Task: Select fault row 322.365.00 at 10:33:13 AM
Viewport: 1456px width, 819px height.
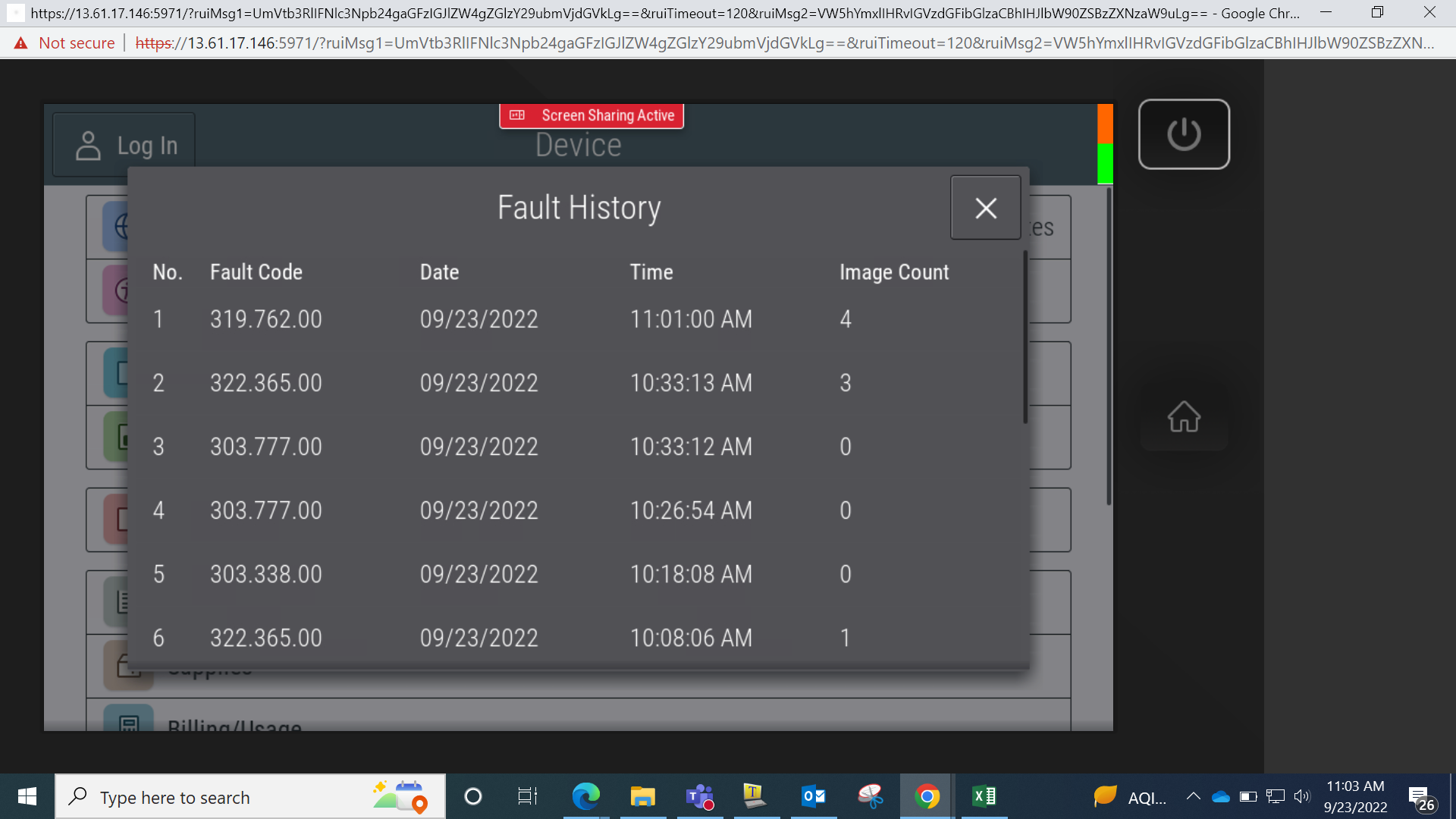Action: pyautogui.click(x=576, y=383)
